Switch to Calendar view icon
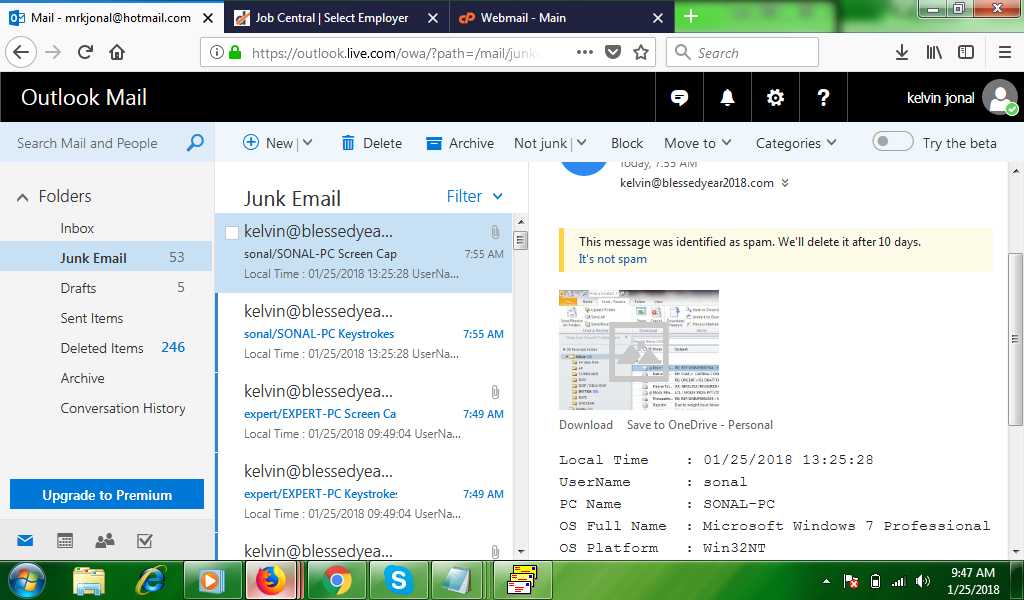Screen dimensions: 1024x600 click(x=65, y=541)
